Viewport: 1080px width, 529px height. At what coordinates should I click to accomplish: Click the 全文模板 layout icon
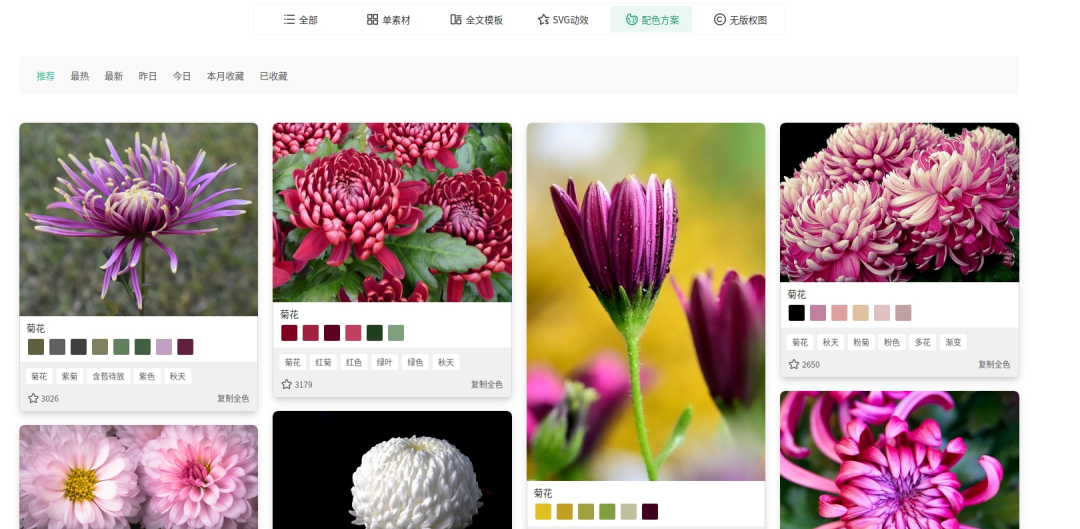click(x=456, y=19)
